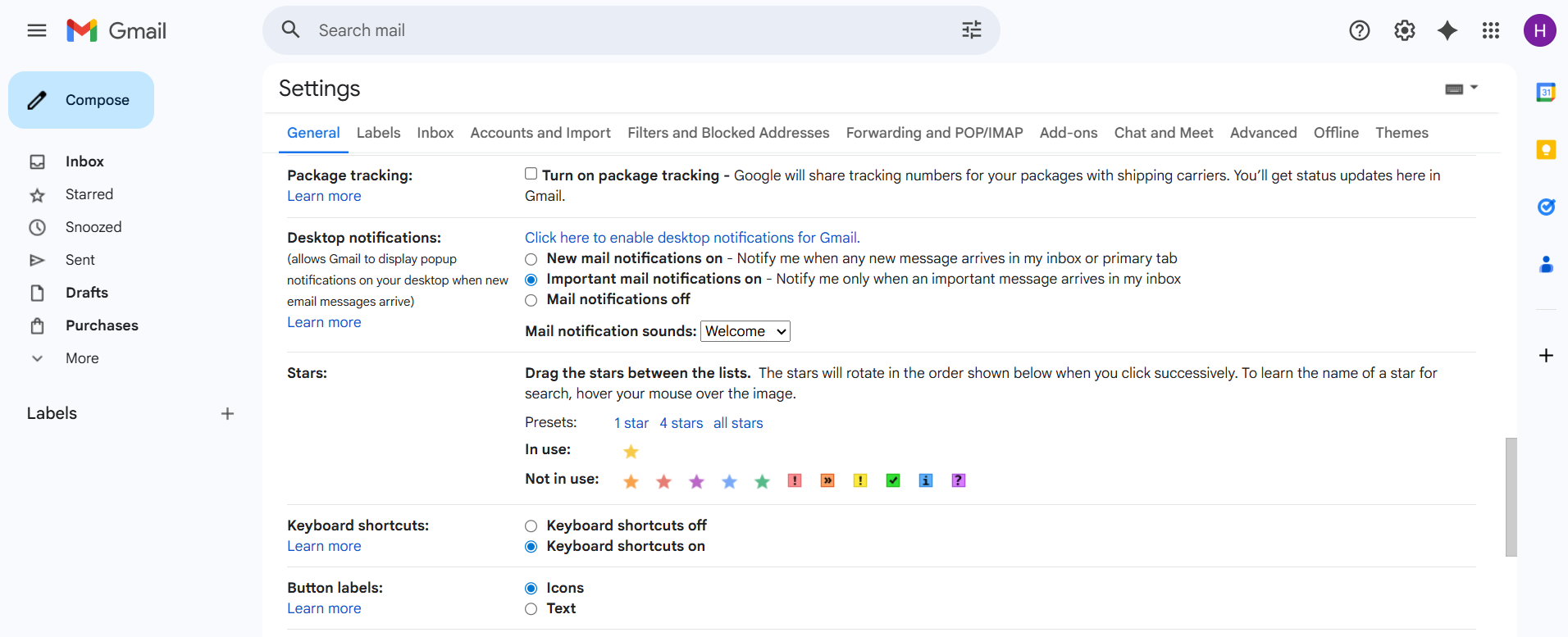Open the account avatar H
1568x637 pixels.
pos(1540,30)
